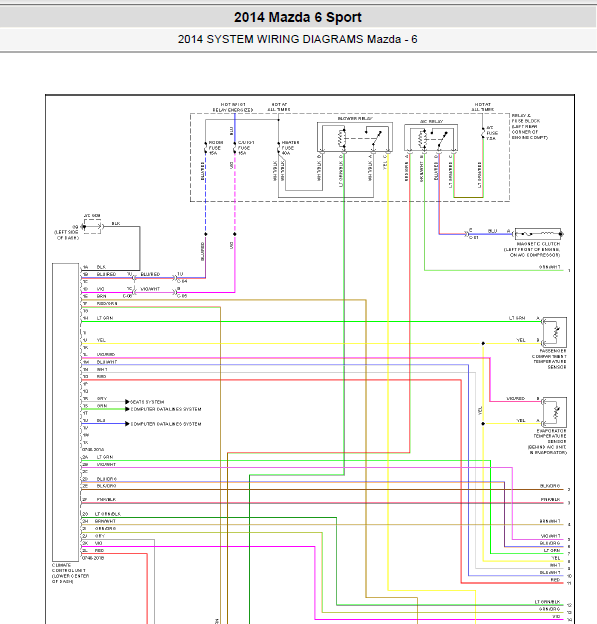Screen dimensions: 597x624
Task: Click pin 2I GRN/ORG wire label
Action: (105, 528)
